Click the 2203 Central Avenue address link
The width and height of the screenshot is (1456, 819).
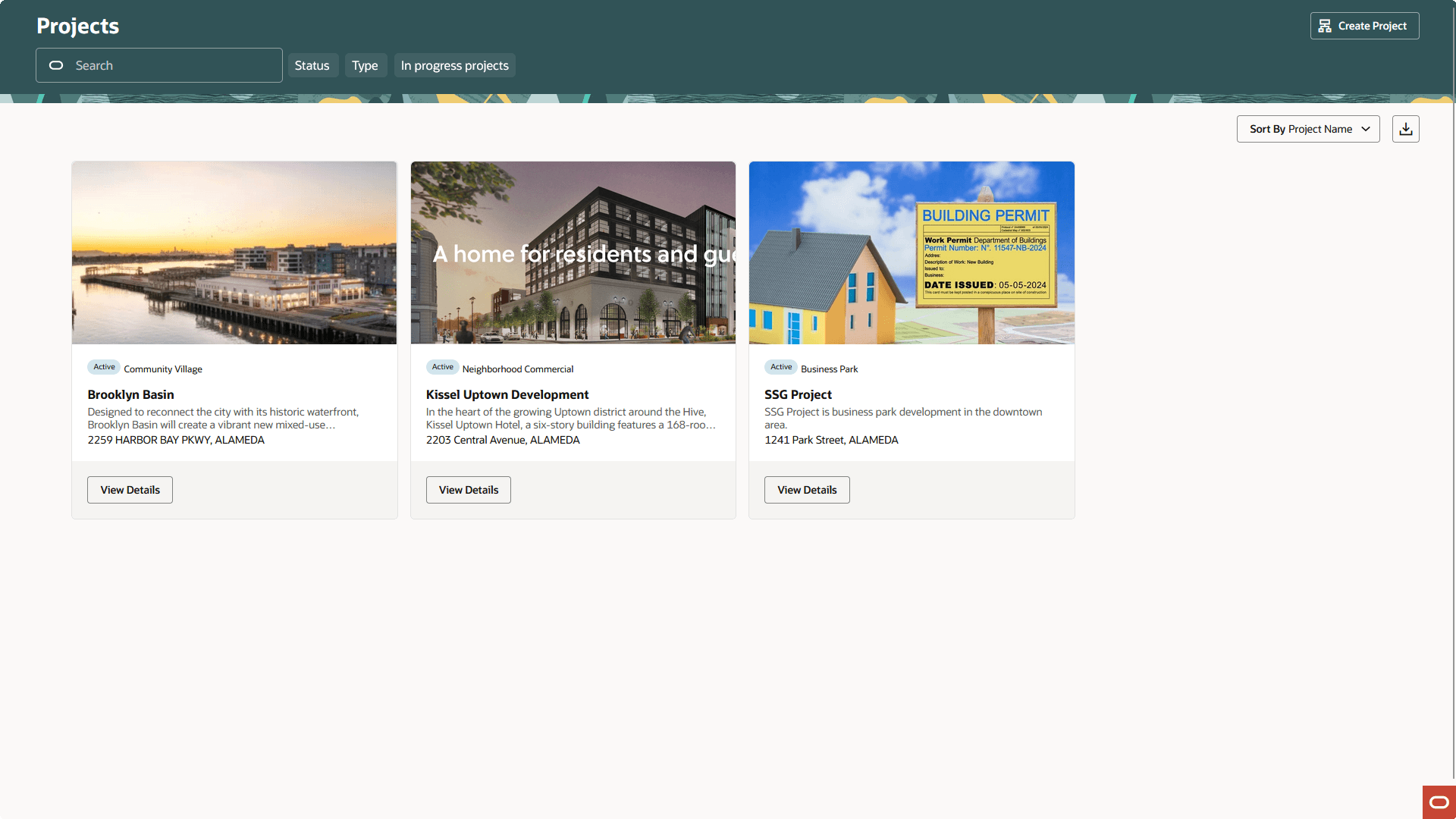pos(502,440)
